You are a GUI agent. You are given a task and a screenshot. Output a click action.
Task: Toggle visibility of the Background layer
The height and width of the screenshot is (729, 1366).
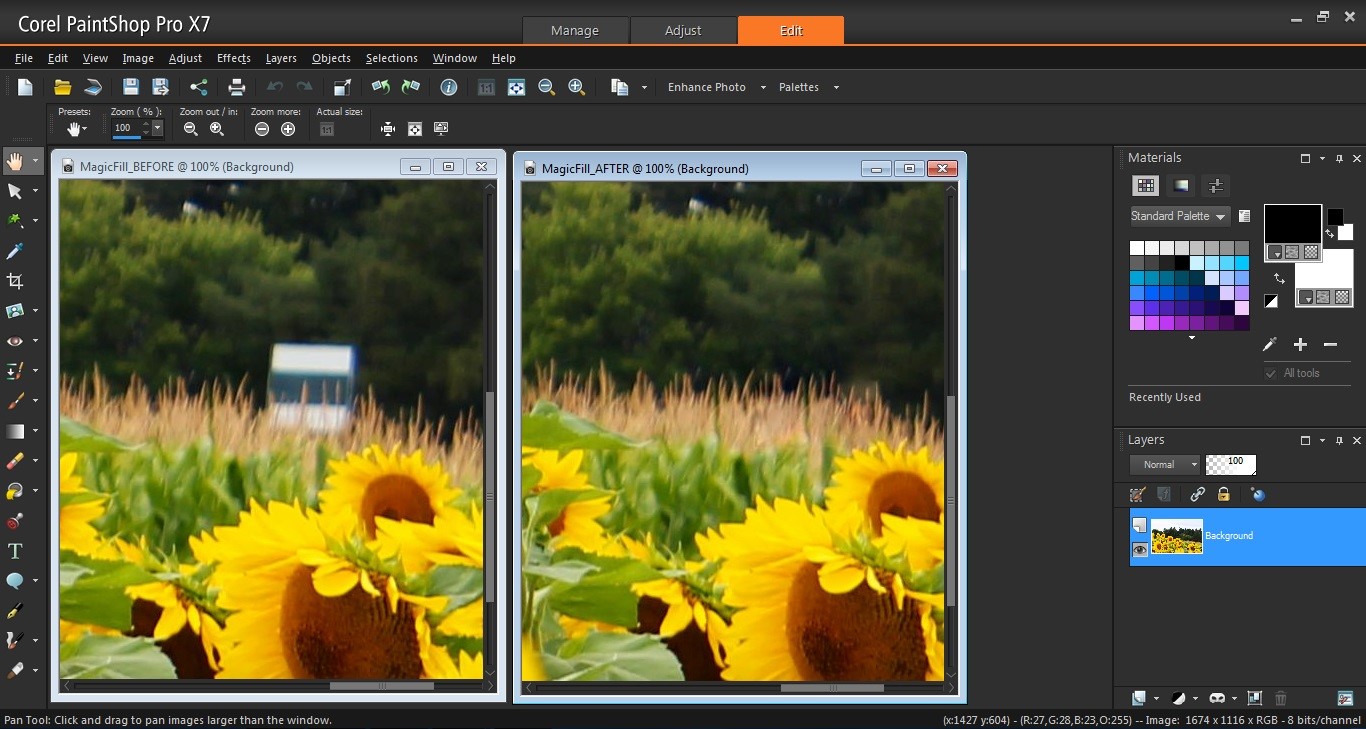(1139, 550)
